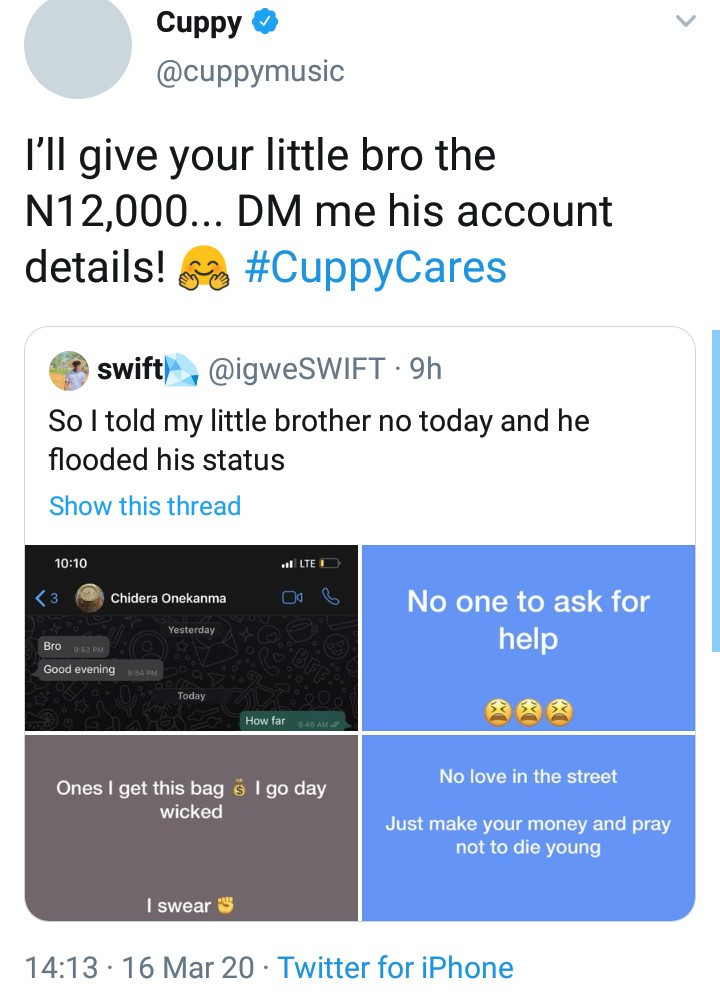Click the Show this thread link
Image resolution: width=720 pixels, height=998 pixels.
pyautogui.click(x=145, y=506)
